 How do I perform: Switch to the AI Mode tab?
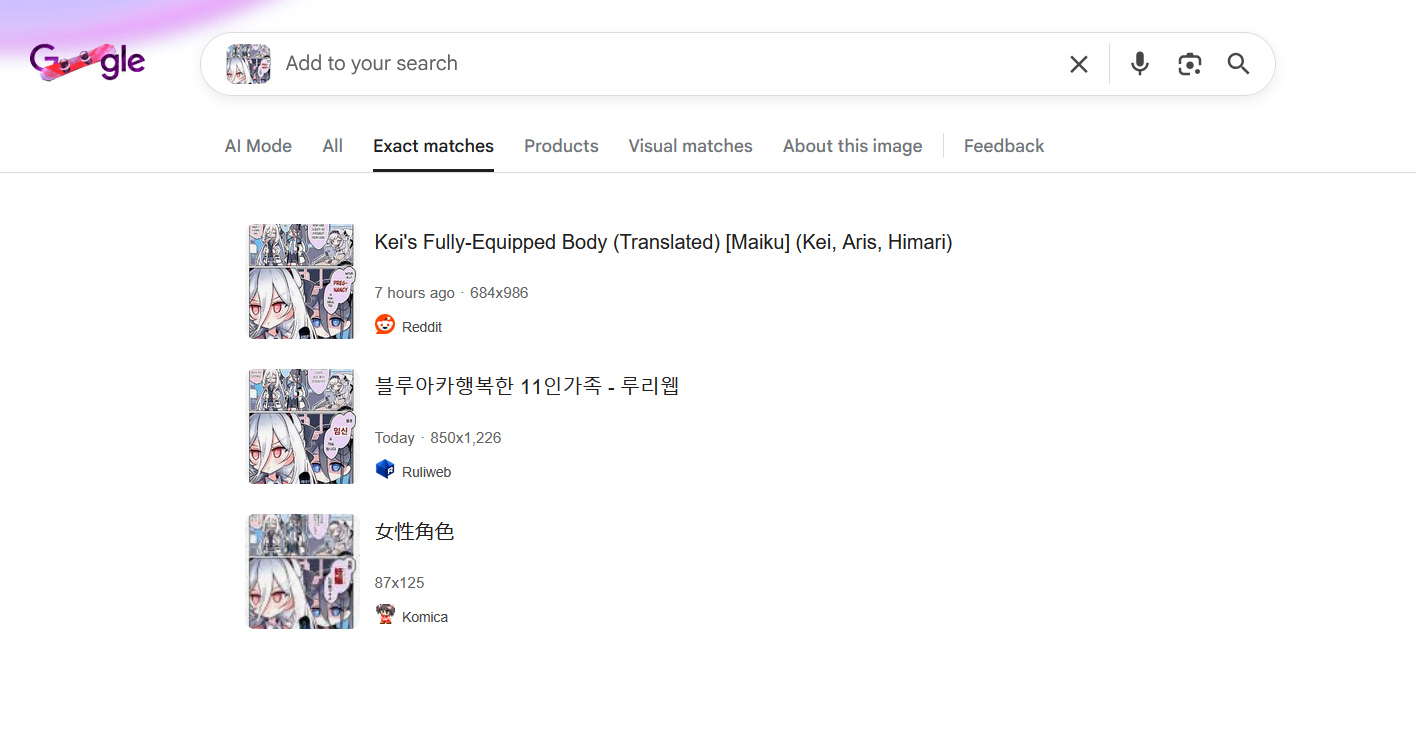coord(258,146)
